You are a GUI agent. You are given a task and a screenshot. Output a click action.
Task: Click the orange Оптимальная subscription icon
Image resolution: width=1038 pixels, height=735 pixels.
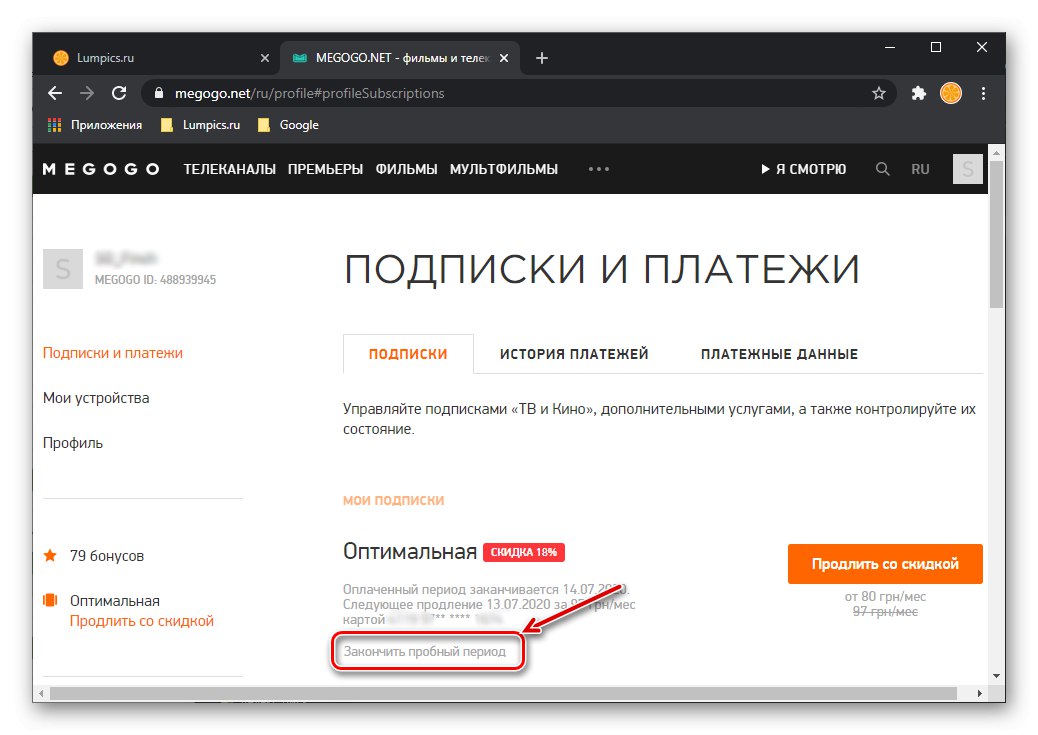click(50, 600)
